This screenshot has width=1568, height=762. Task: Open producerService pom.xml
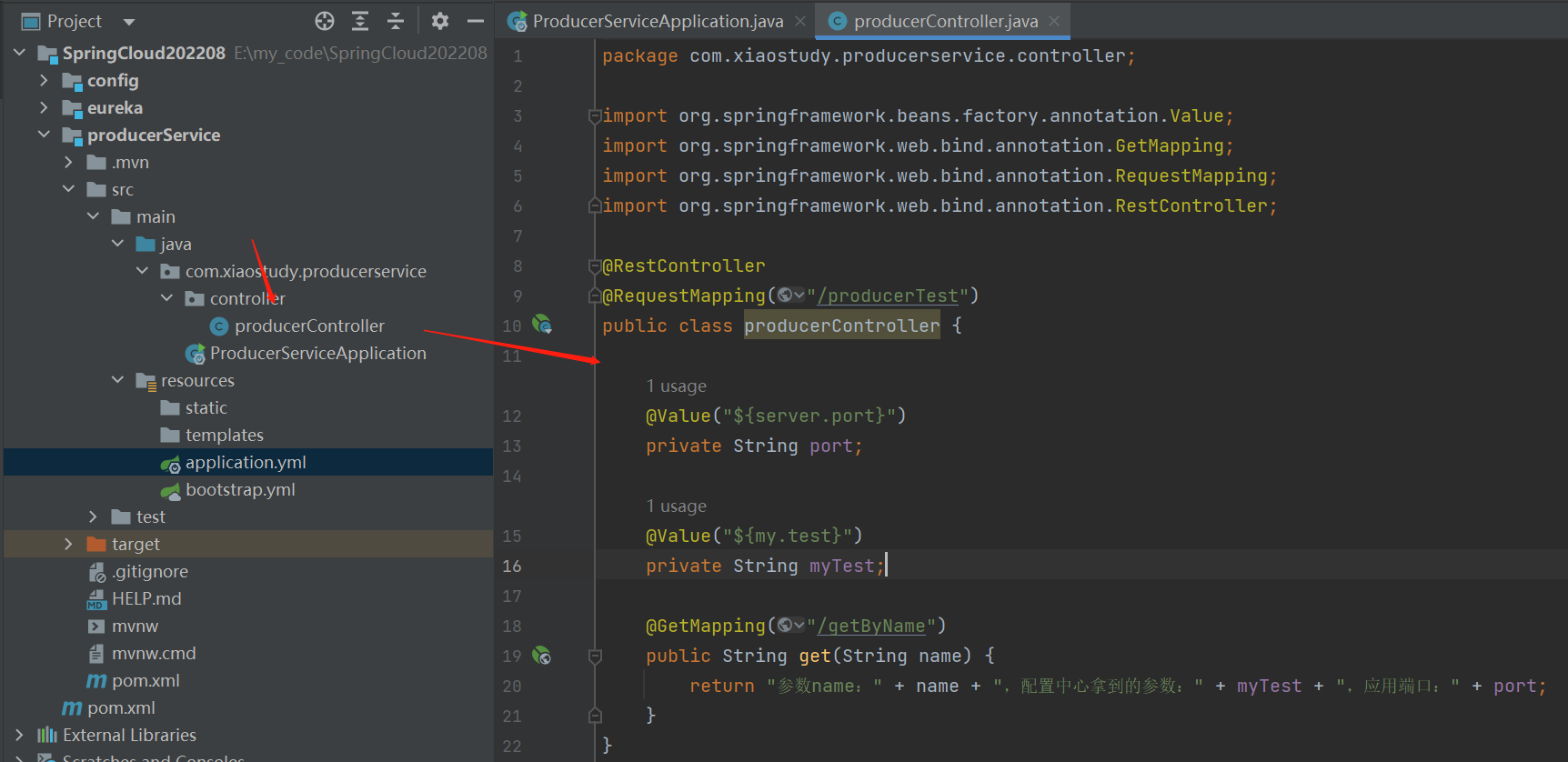[x=146, y=680]
